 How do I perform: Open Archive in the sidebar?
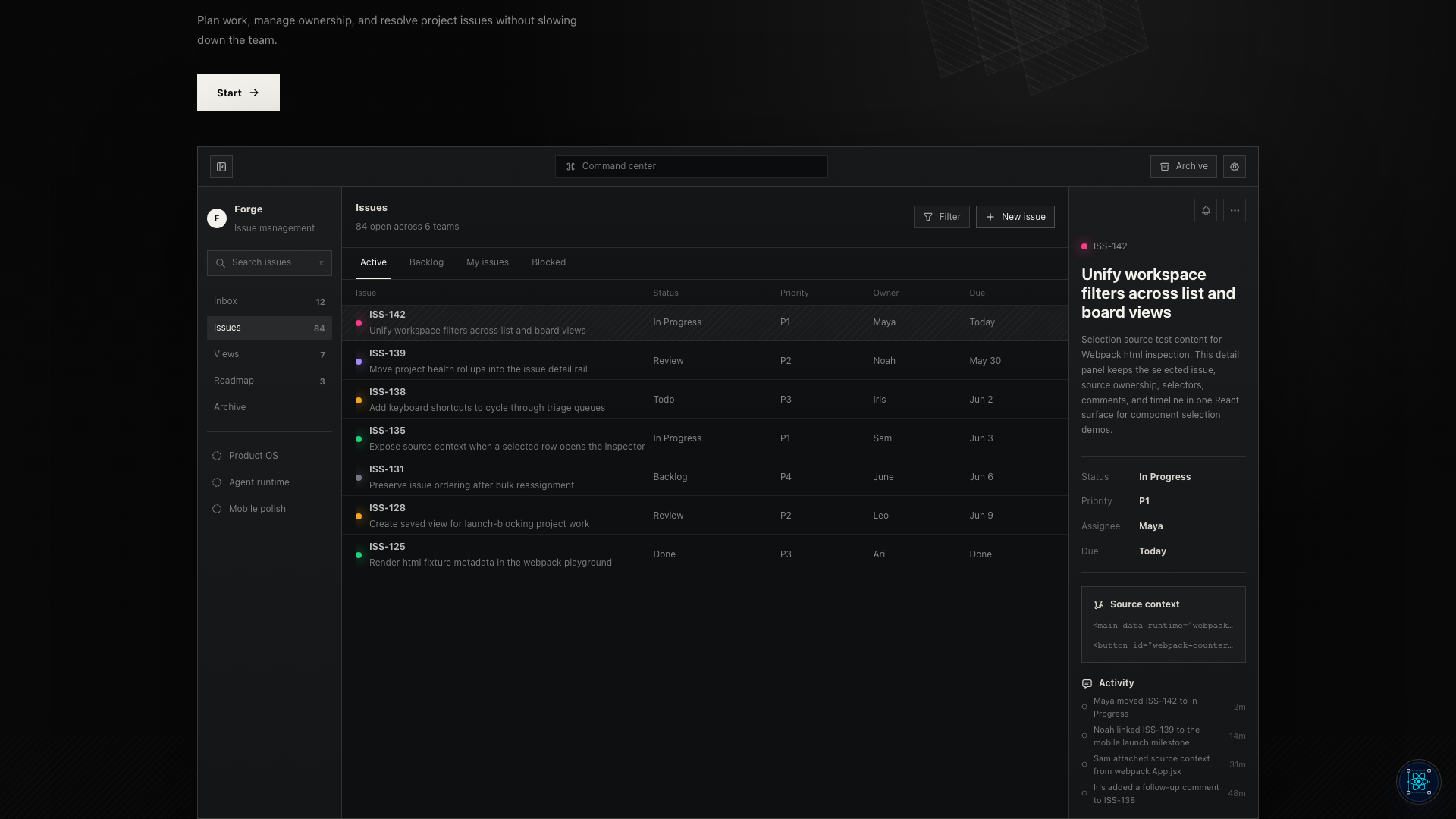click(269, 407)
